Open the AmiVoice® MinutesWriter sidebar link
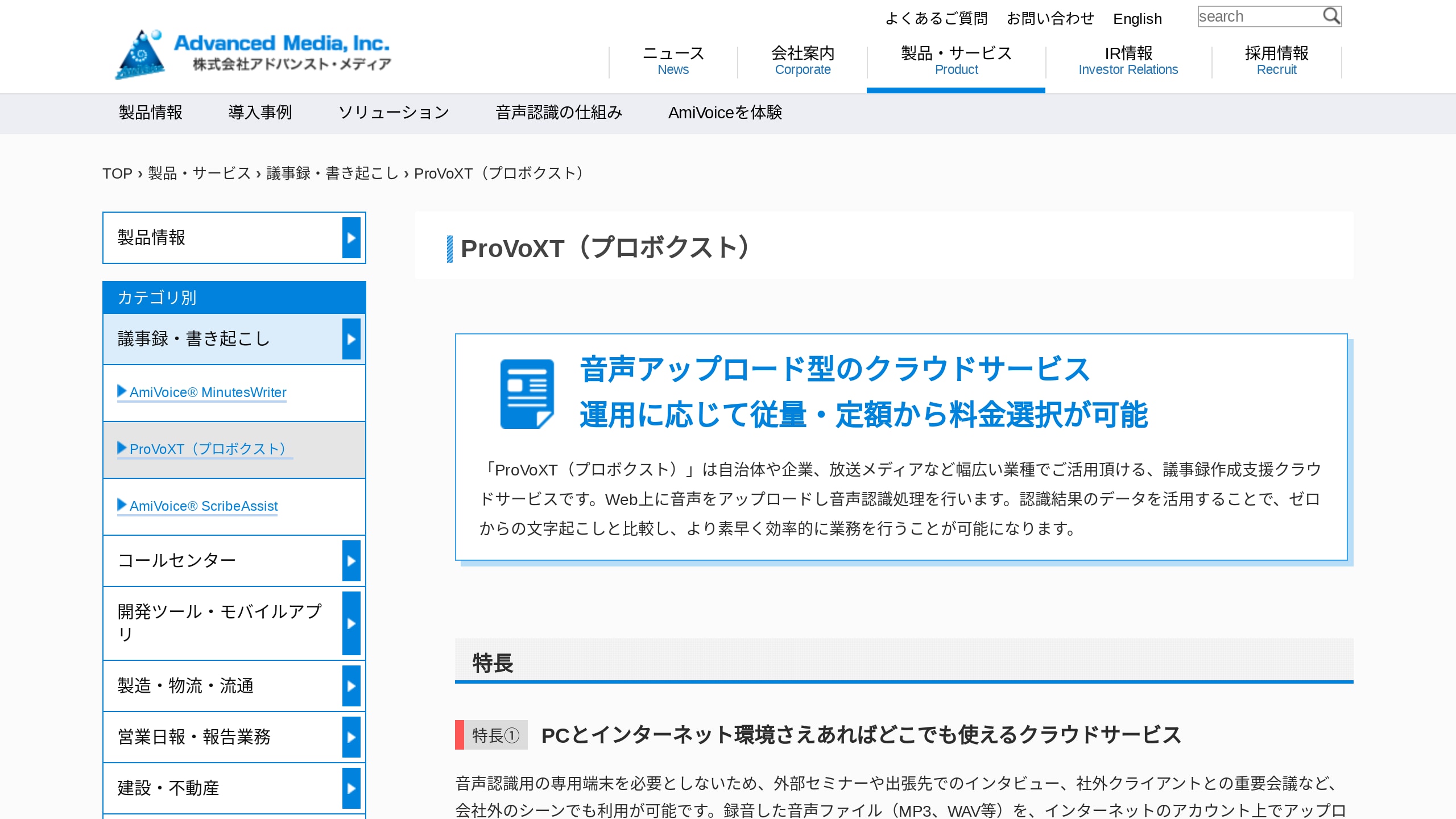1456x819 pixels. 202,392
